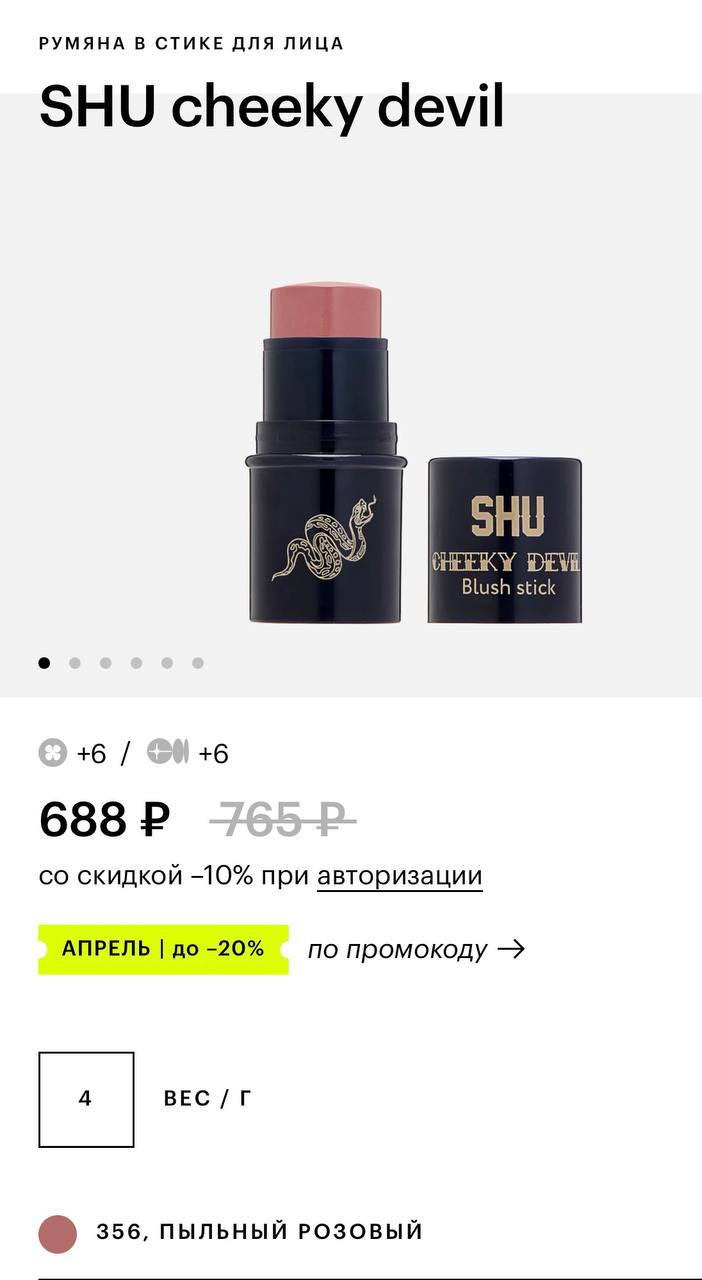Show the fifth product image dot
702x1280 pixels.
tap(167, 663)
